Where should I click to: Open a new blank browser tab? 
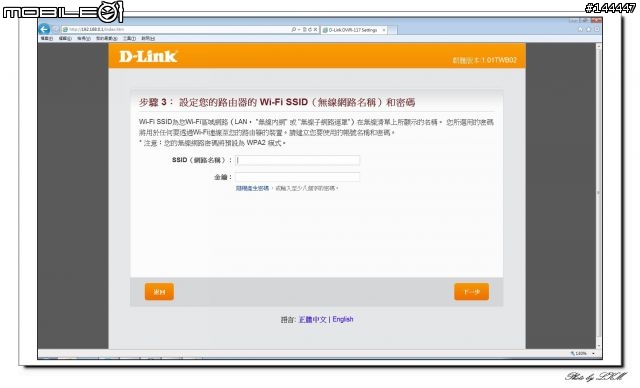(x=392, y=30)
